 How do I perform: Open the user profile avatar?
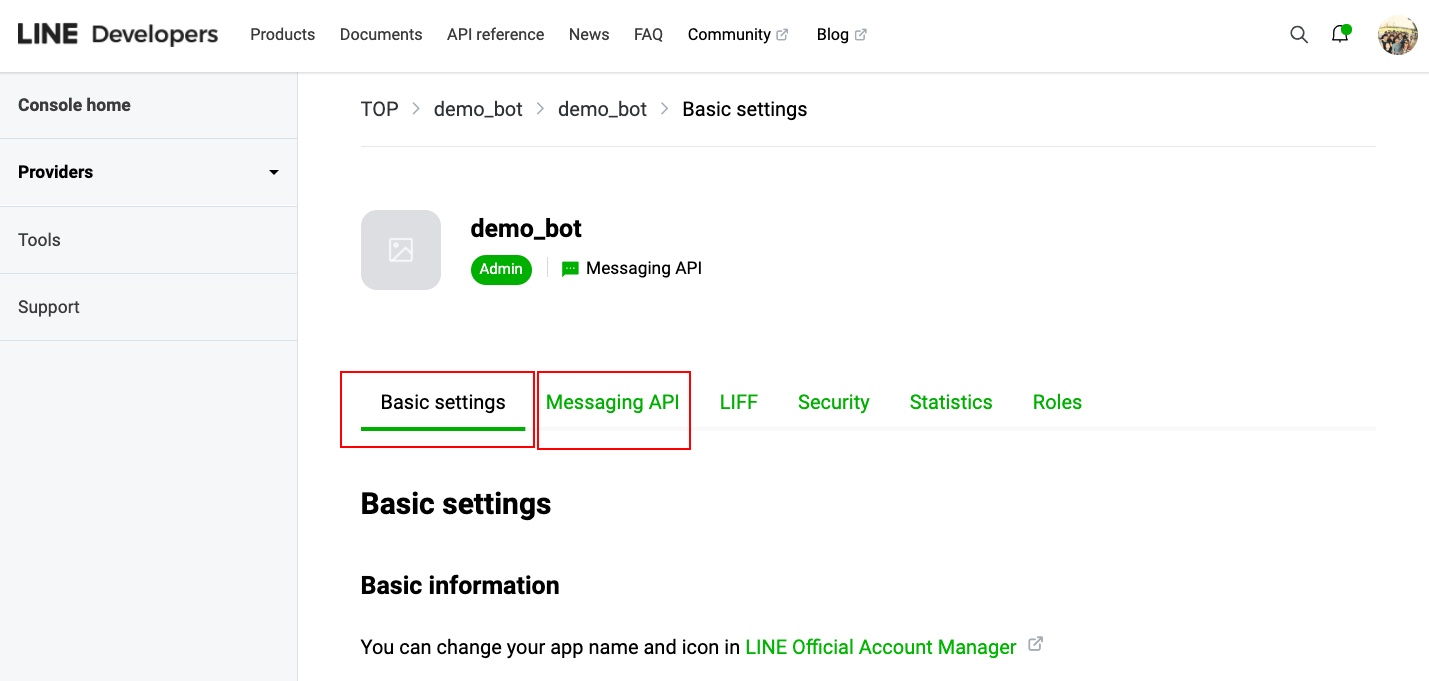click(1397, 35)
